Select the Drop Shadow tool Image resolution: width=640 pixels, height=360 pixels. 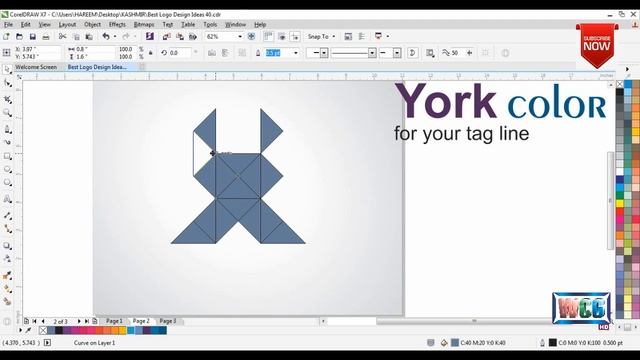tap(7, 246)
